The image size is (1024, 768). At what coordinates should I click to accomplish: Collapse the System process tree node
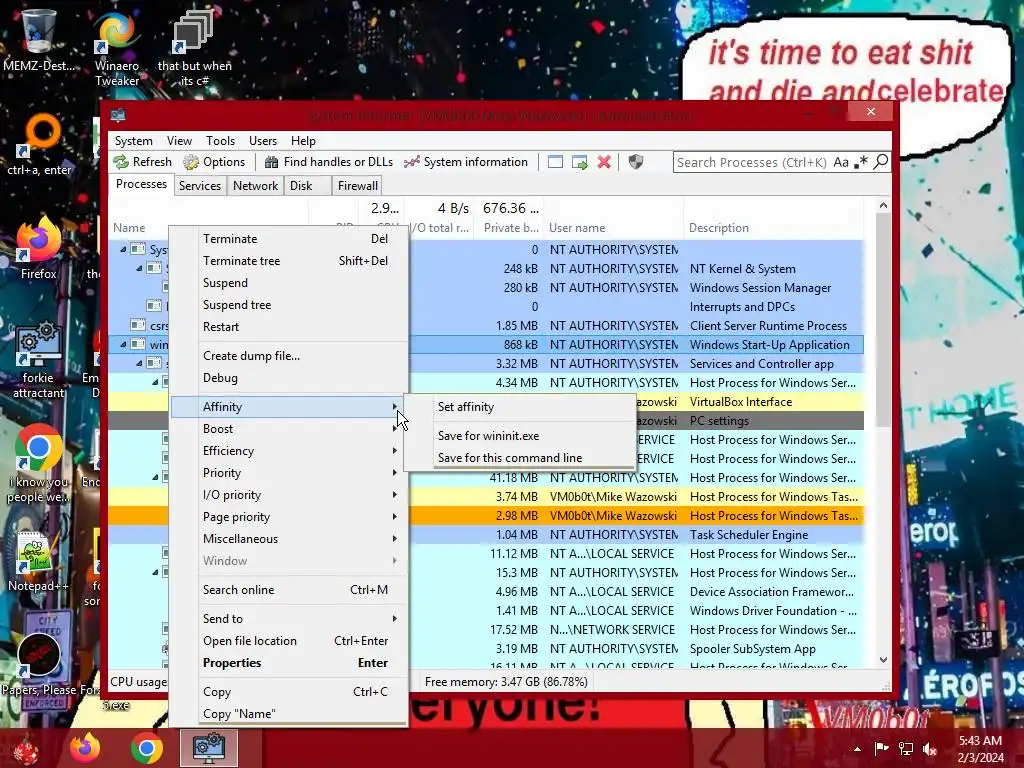[x=123, y=249]
